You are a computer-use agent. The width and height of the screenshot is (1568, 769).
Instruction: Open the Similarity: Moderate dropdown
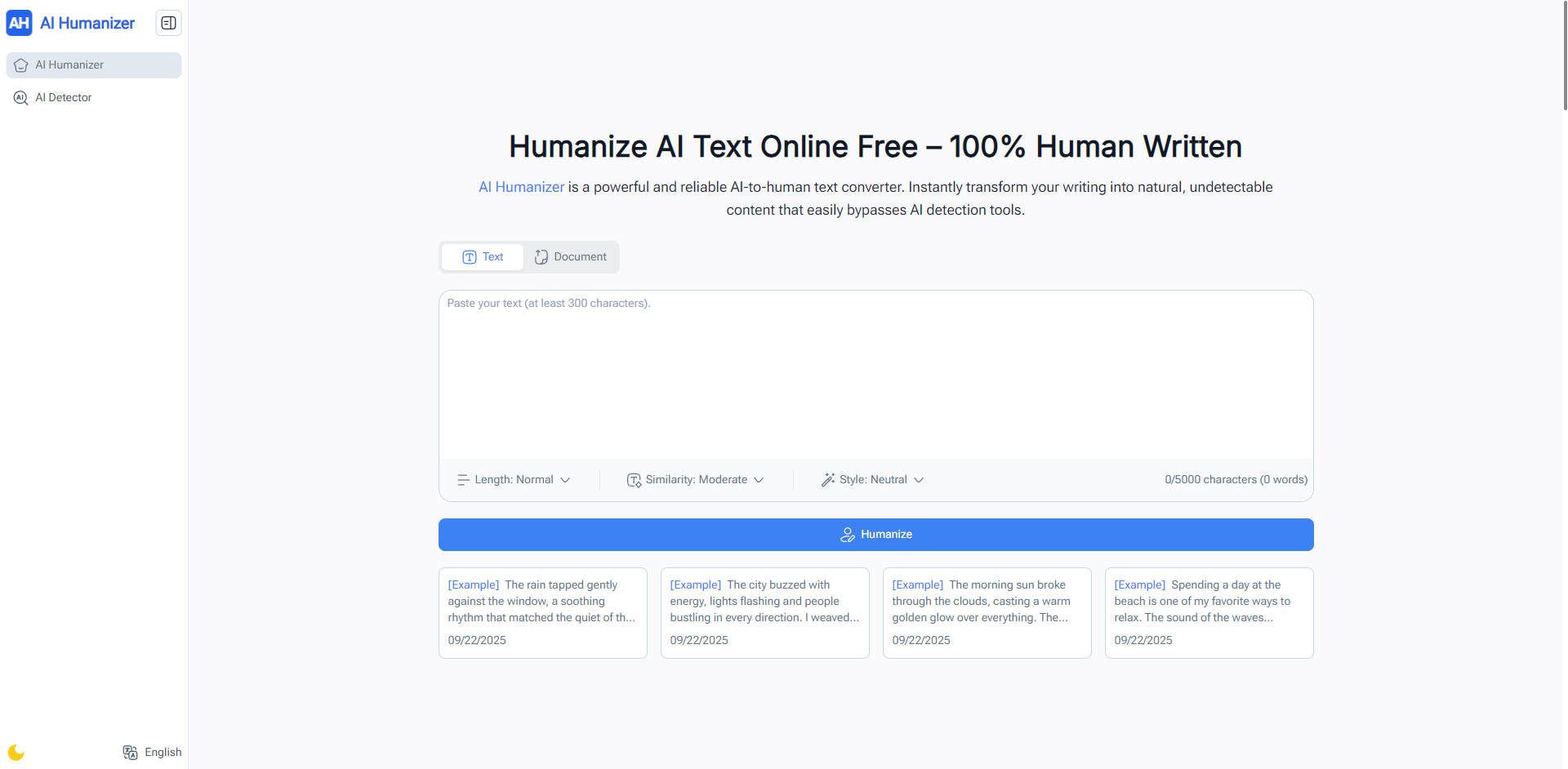point(696,480)
